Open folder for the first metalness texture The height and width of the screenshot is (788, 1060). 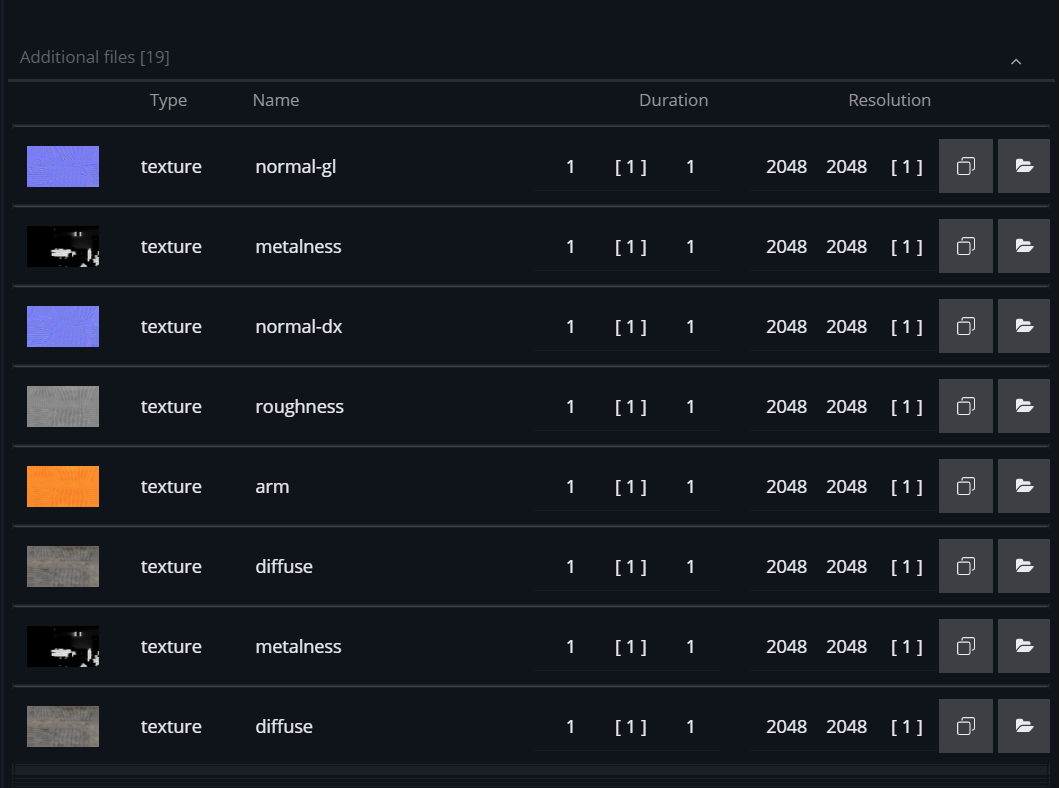click(x=1024, y=246)
